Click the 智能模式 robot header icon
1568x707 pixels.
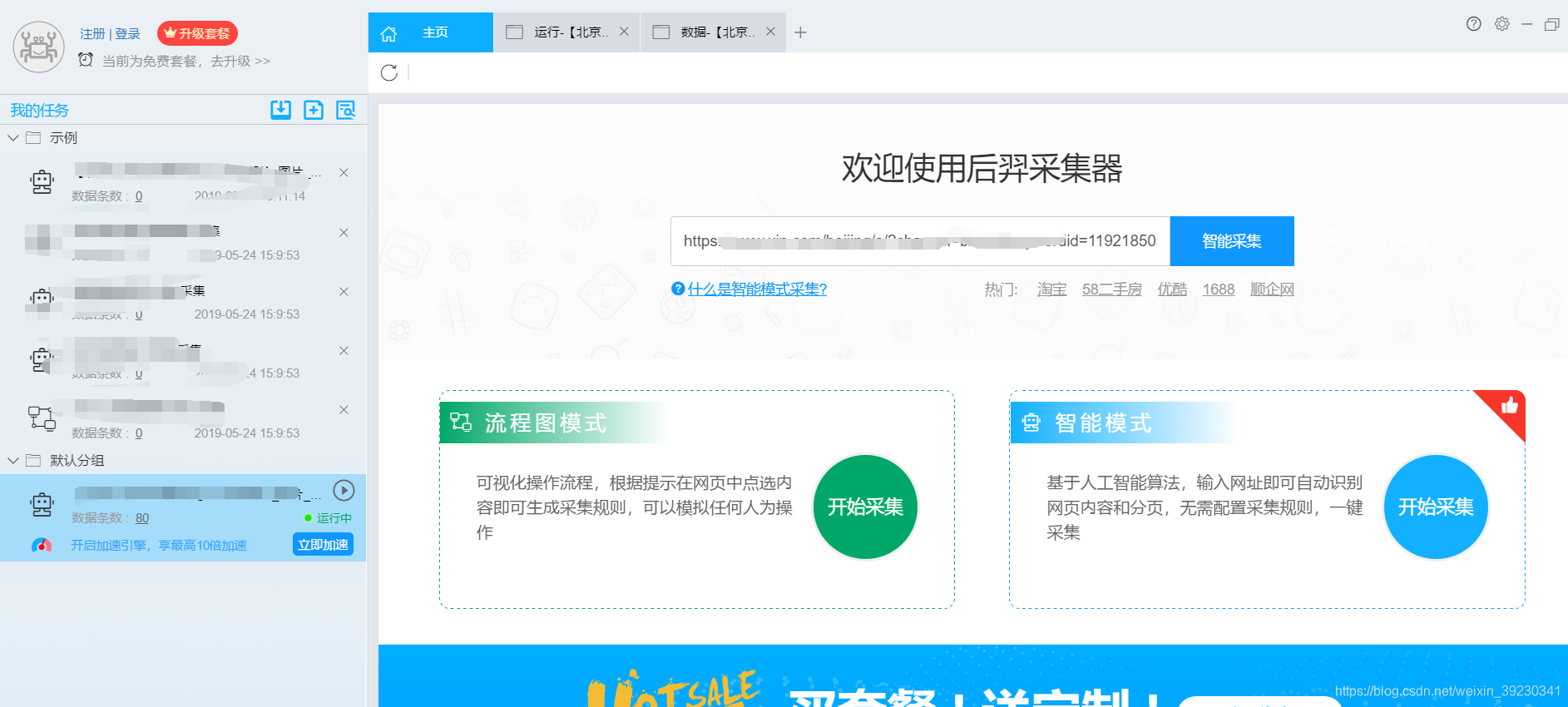1031,423
